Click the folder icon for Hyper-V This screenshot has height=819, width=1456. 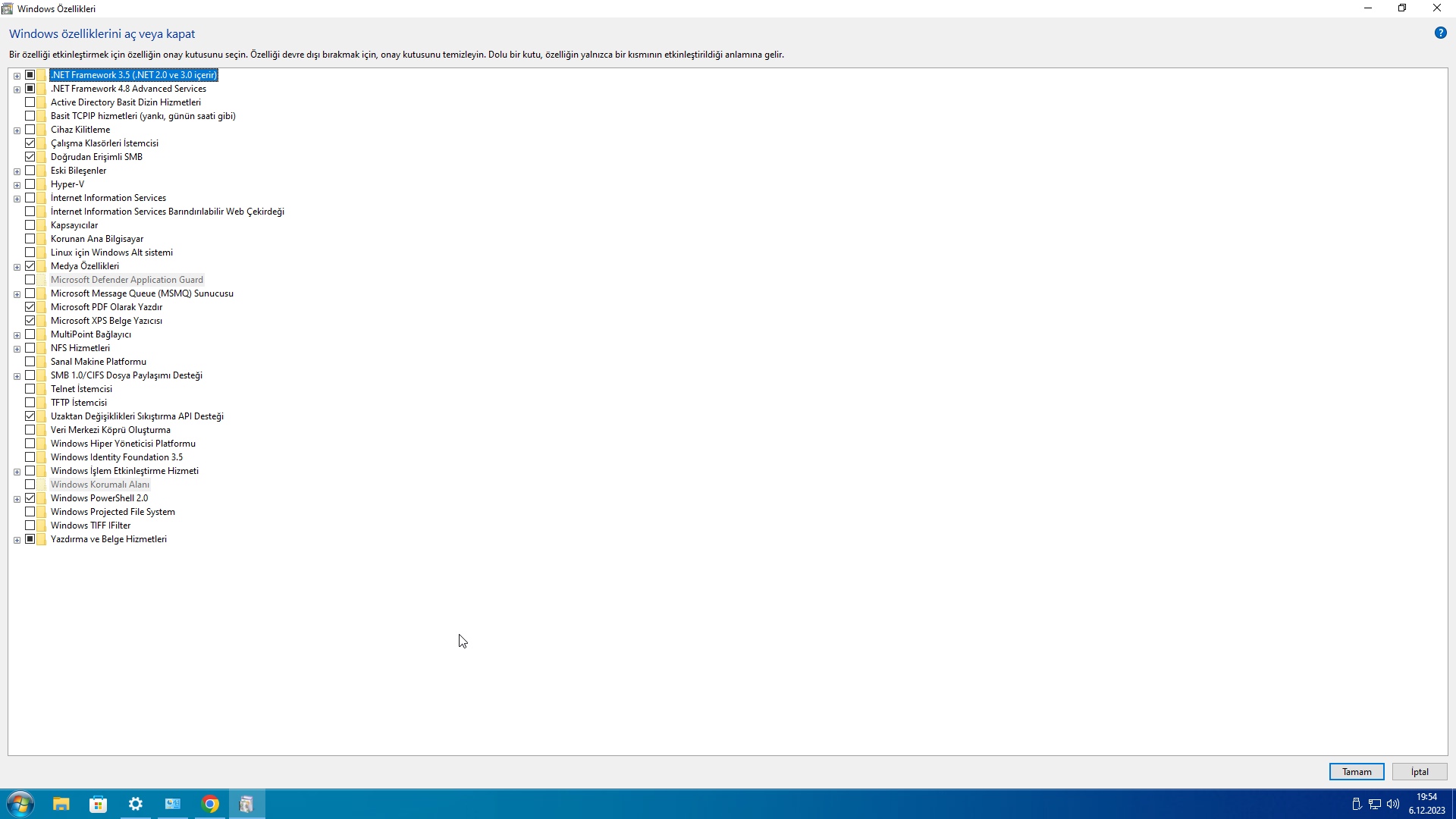42,184
